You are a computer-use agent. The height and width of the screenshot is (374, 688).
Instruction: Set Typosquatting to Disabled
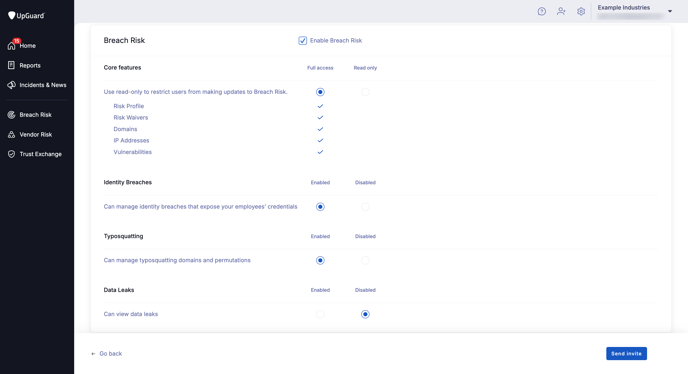click(x=365, y=261)
